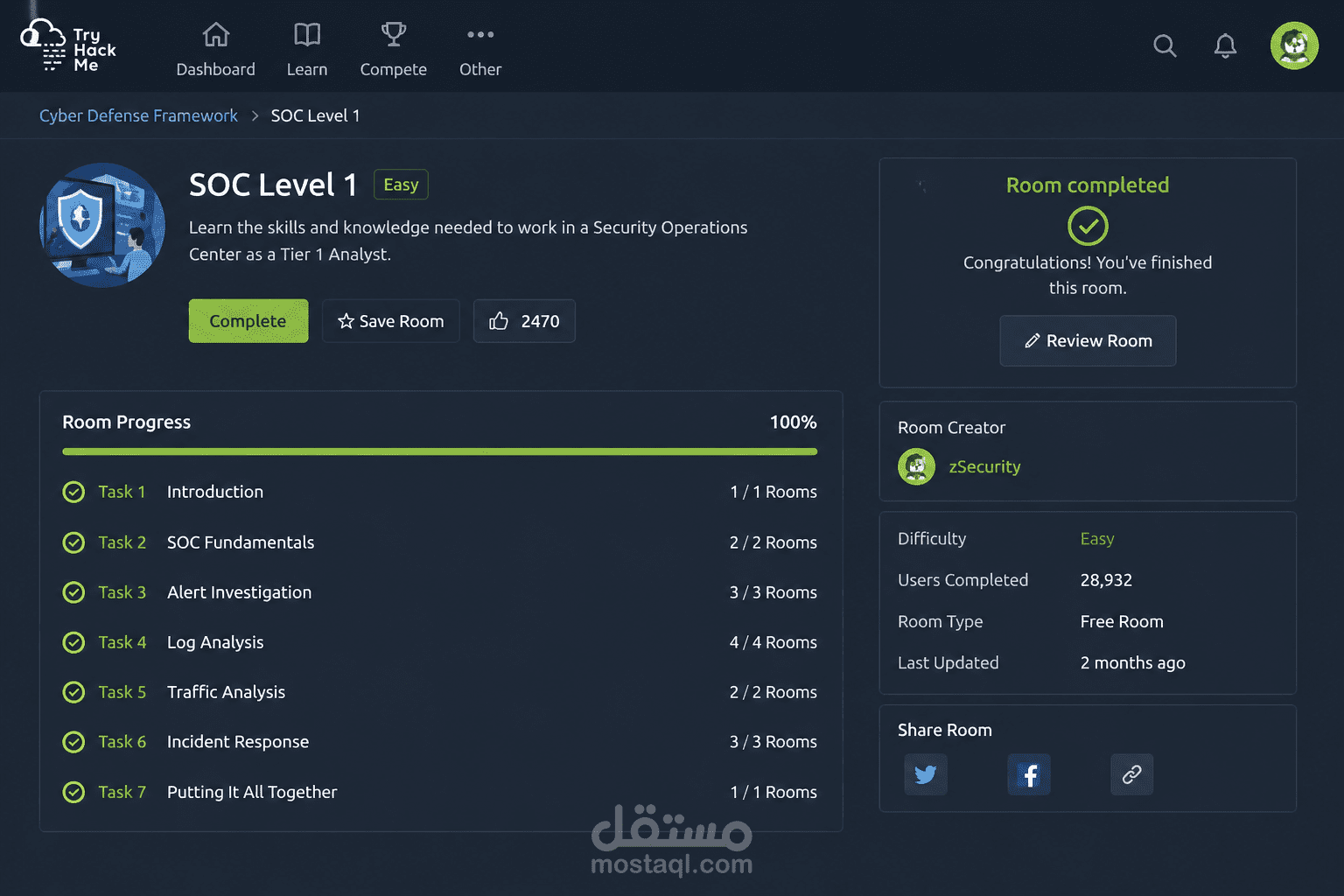Viewport: 1344px width, 896px height.
Task: Copy room link with chain icon
Action: (x=1131, y=774)
